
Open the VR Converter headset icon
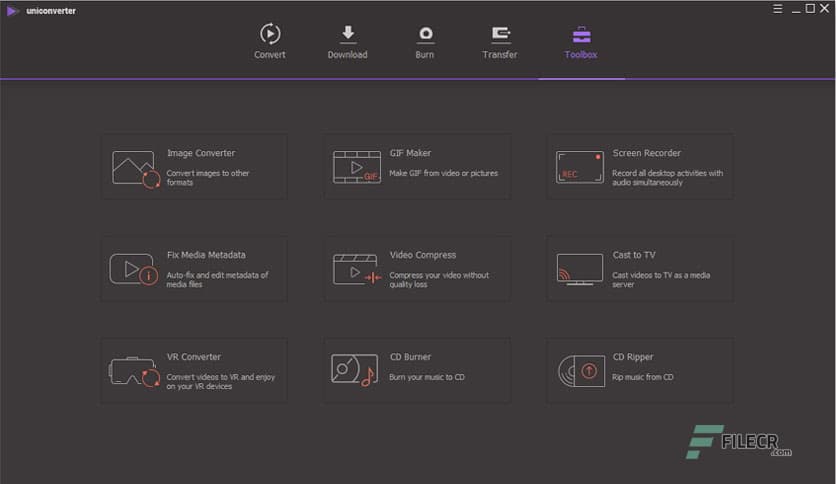coord(134,372)
